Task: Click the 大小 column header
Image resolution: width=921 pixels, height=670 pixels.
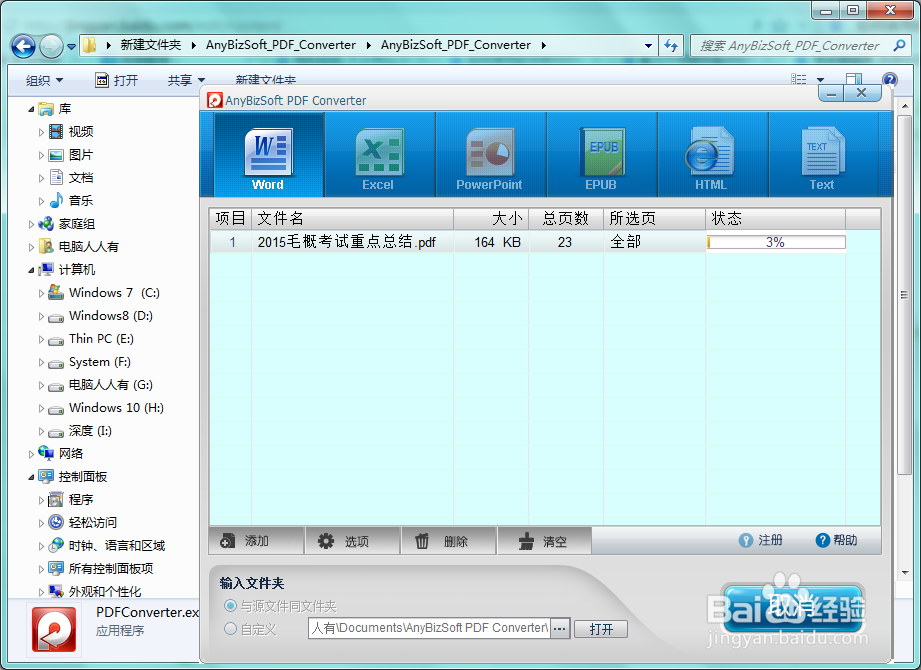Action: point(492,218)
